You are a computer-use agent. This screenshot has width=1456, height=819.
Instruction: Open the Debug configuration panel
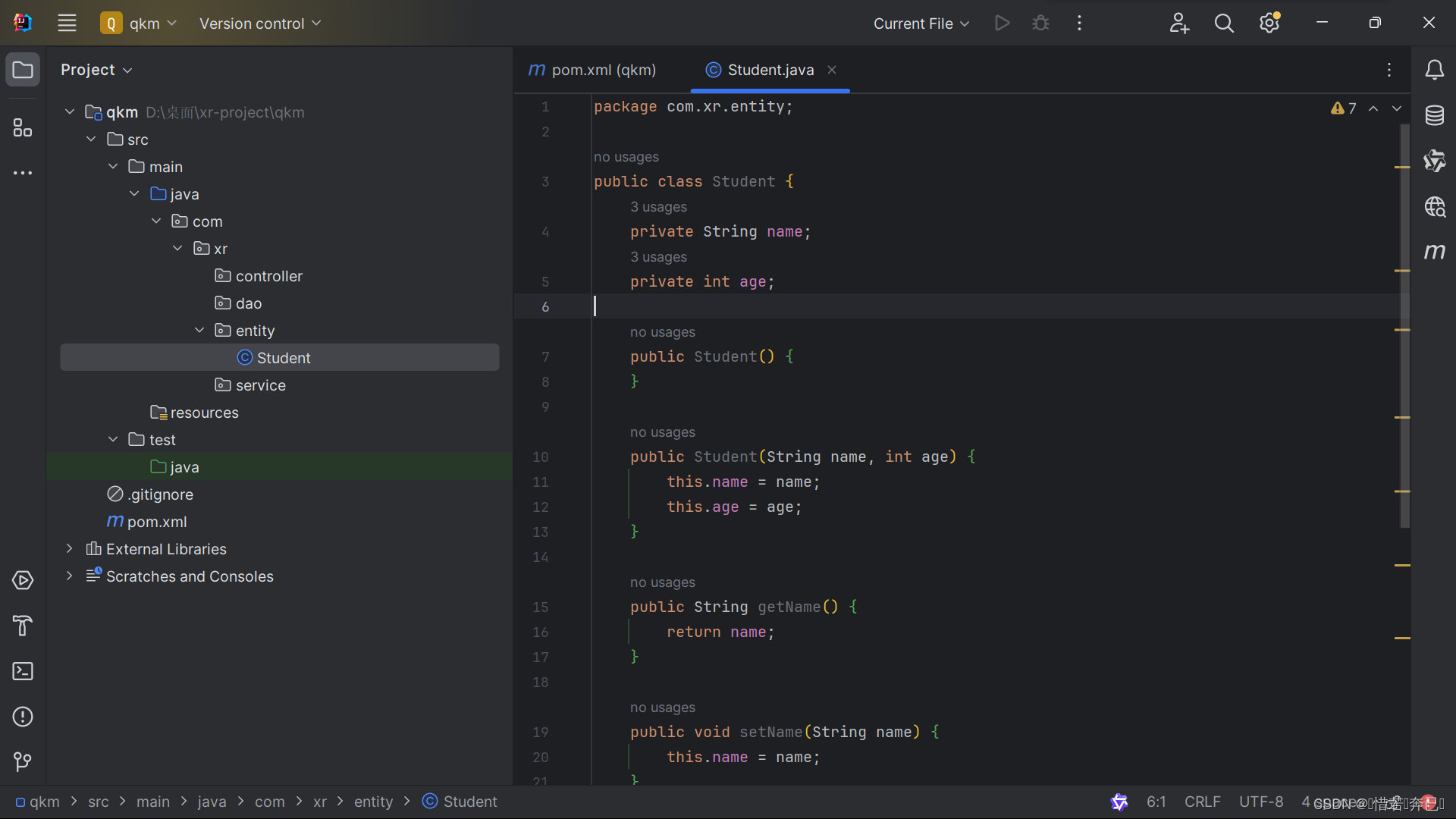point(1041,22)
